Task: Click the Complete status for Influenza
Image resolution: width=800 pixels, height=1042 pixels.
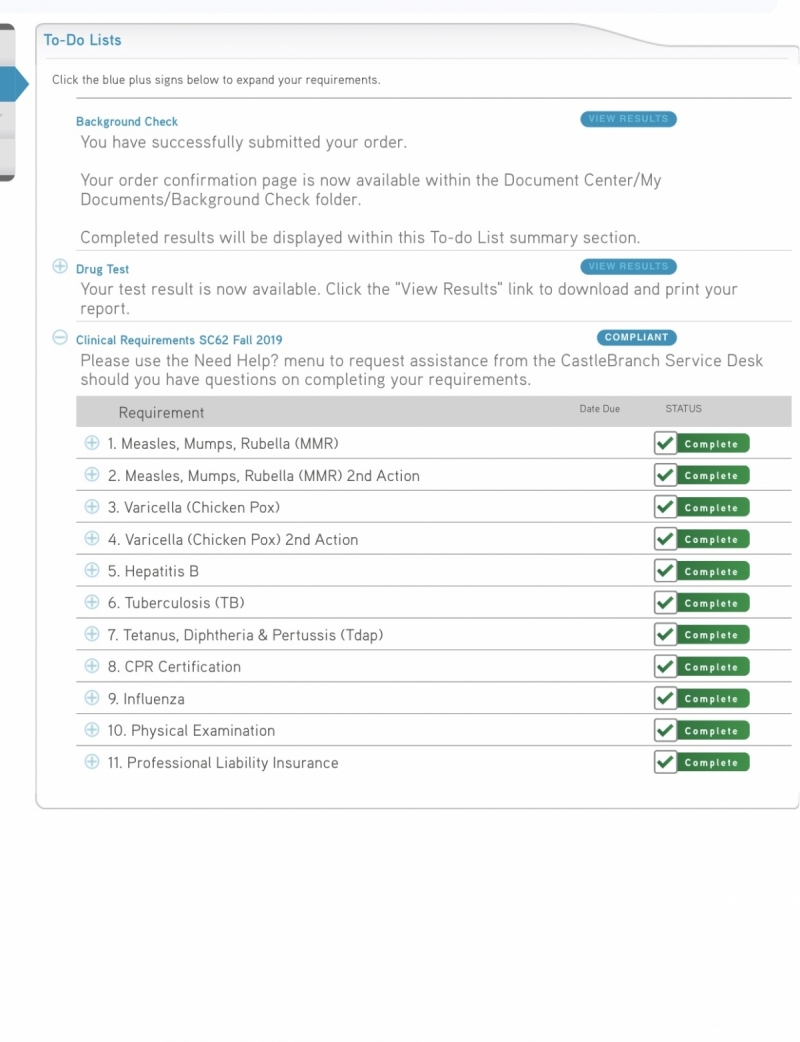Action: 711,698
